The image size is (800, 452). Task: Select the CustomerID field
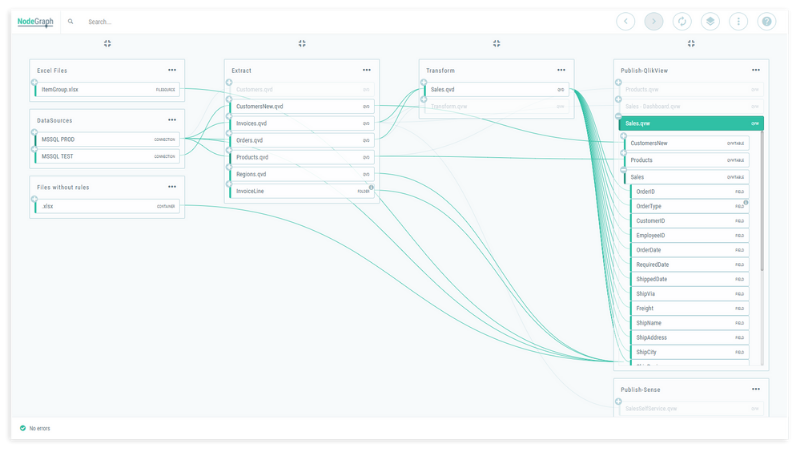pyautogui.click(x=690, y=221)
